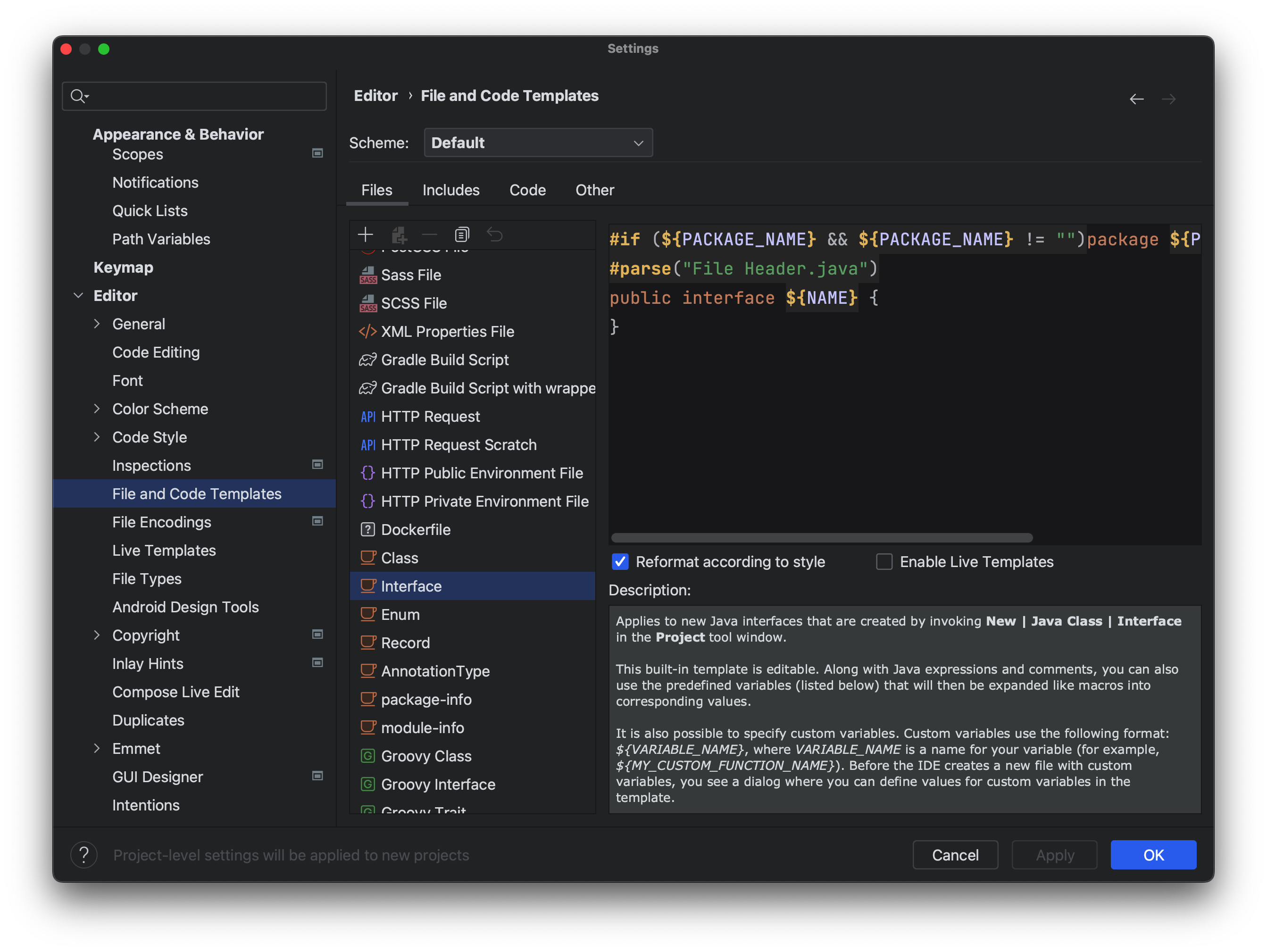Click the XML Properties File icon

tap(368, 332)
